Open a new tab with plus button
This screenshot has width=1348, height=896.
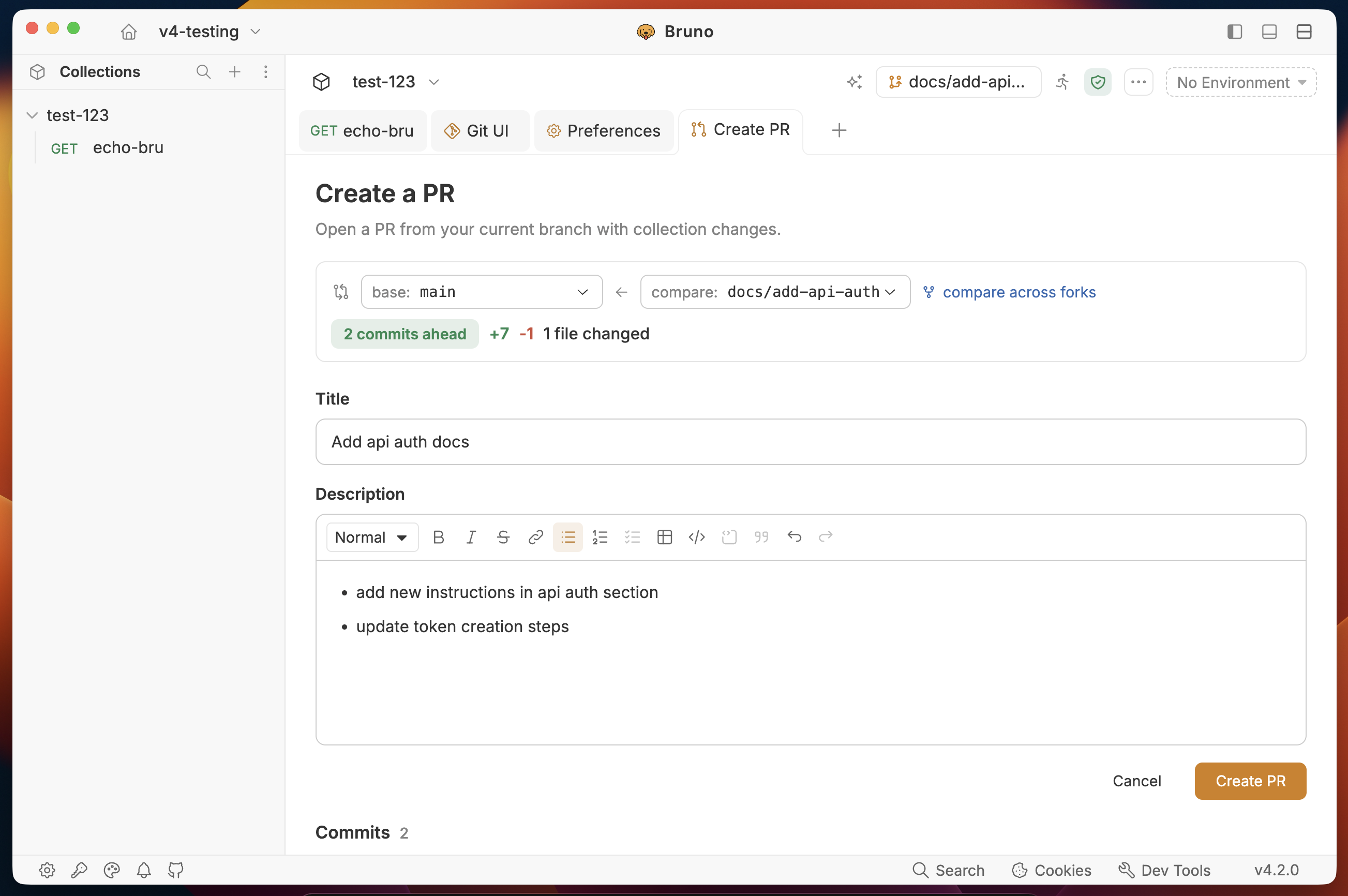click(839, 130)
